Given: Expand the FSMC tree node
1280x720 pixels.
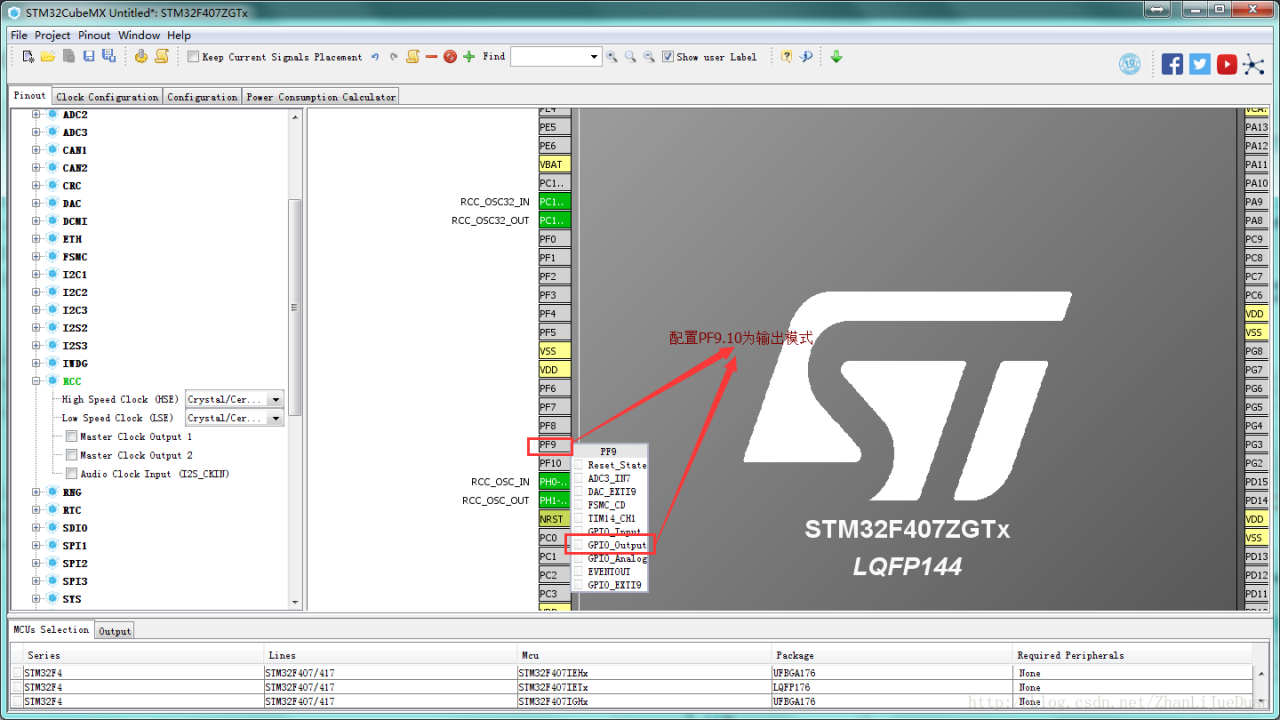Looking at the screenshot, I should click(36, 257).
